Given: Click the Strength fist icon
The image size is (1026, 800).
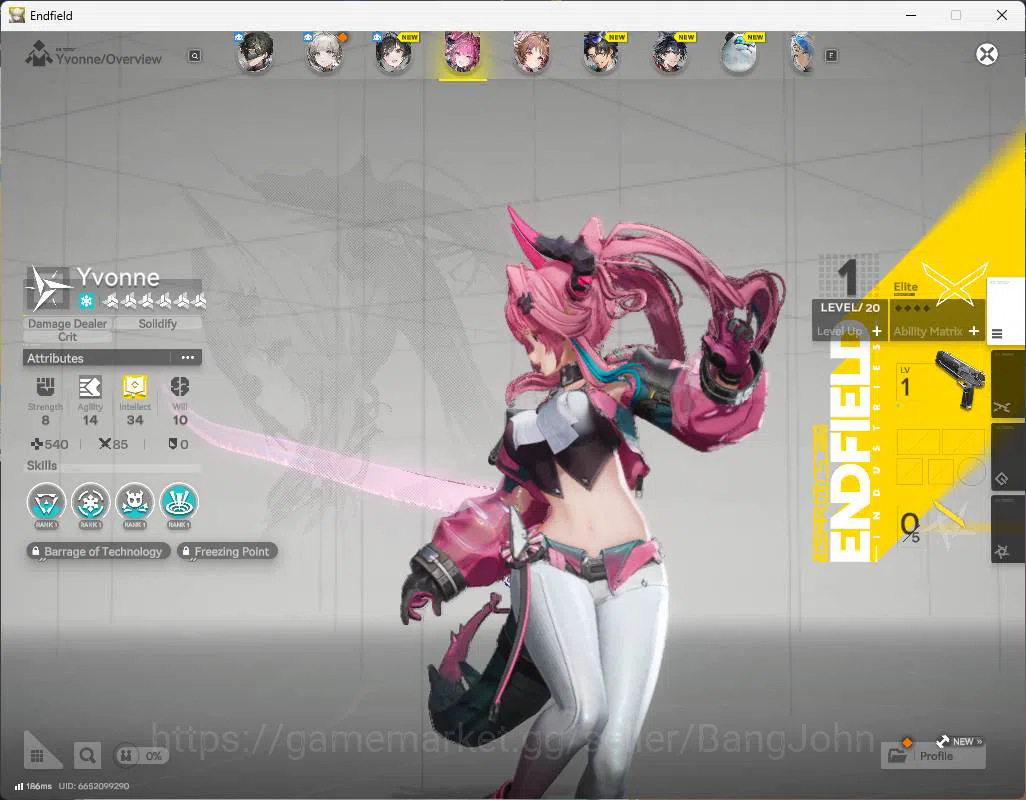Looking at the screenshot, I should [45, 387].
